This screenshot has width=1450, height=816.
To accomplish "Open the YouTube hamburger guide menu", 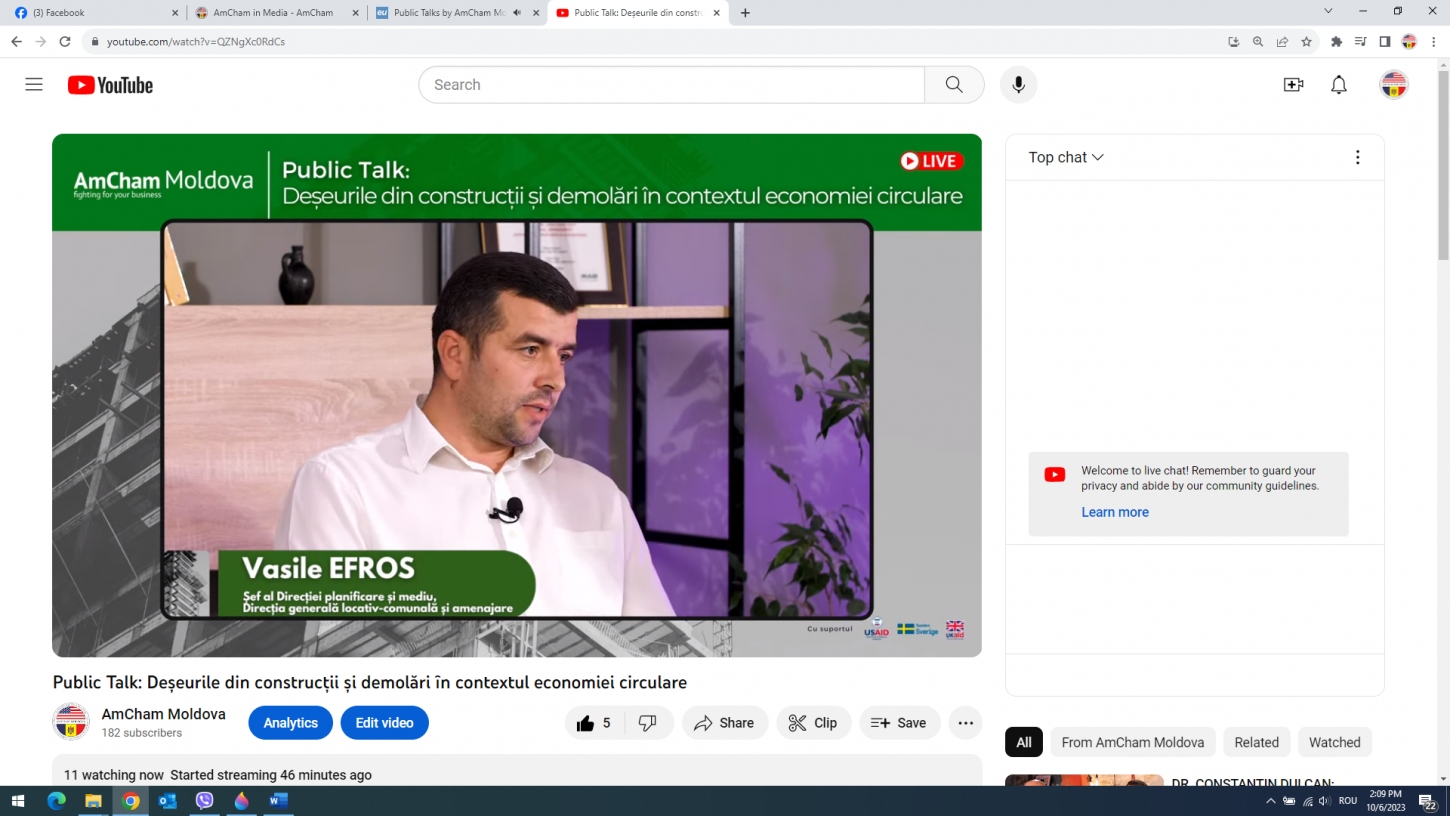I will [x=34, y=85].
